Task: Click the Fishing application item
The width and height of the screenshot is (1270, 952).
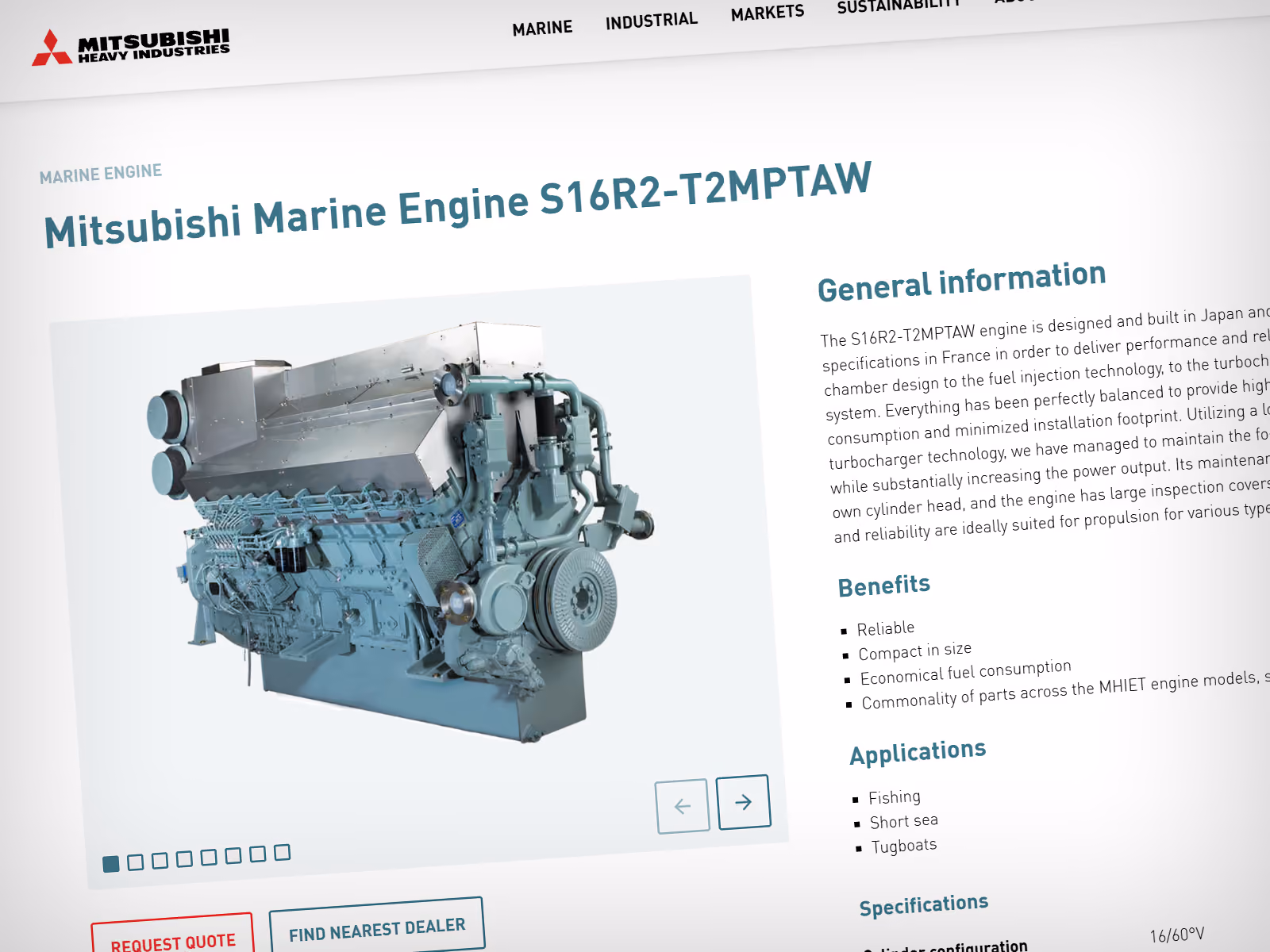Action: tap(895, 797)
